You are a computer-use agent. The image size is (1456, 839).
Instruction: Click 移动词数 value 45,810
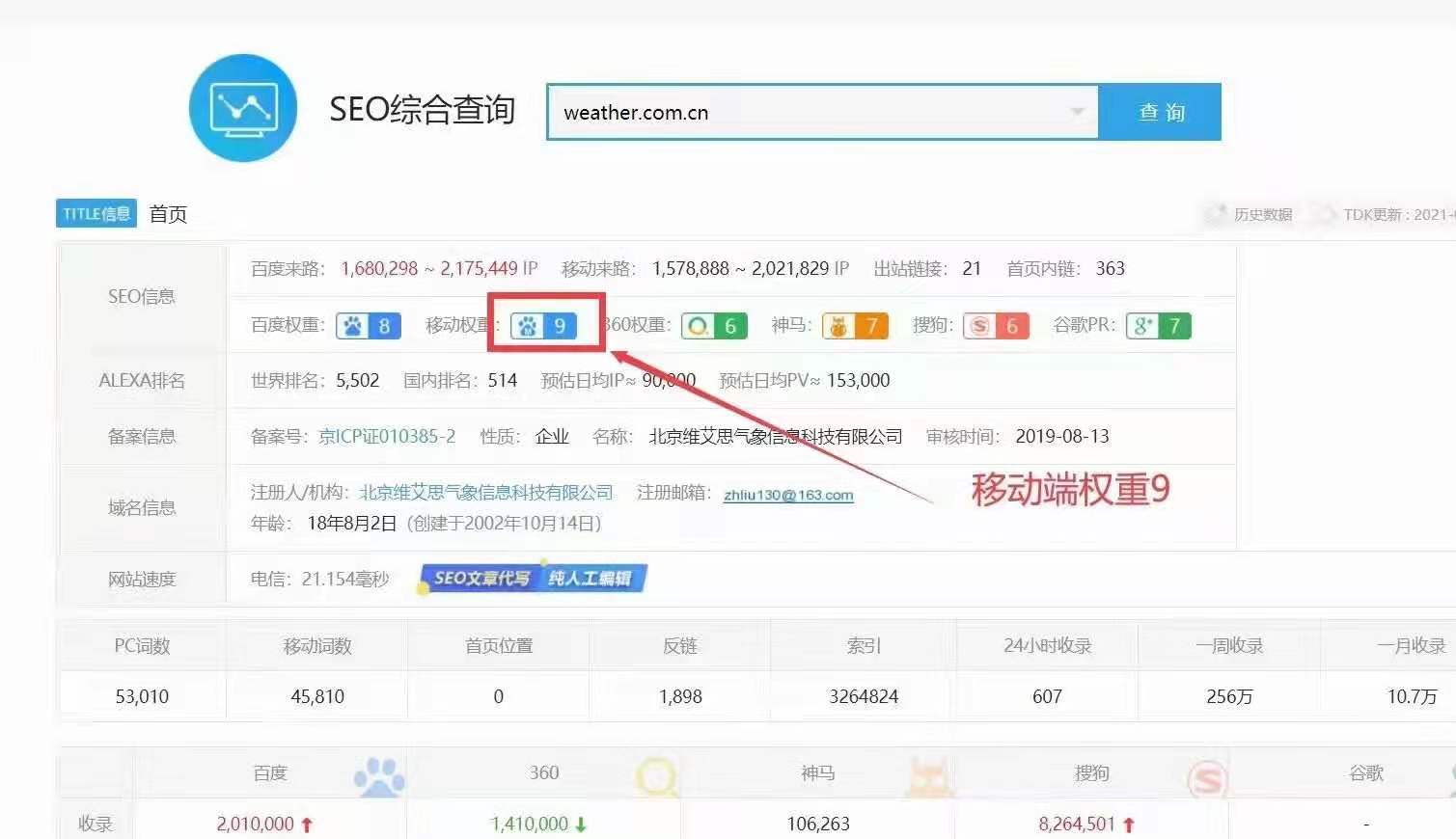tap(317, 696)
